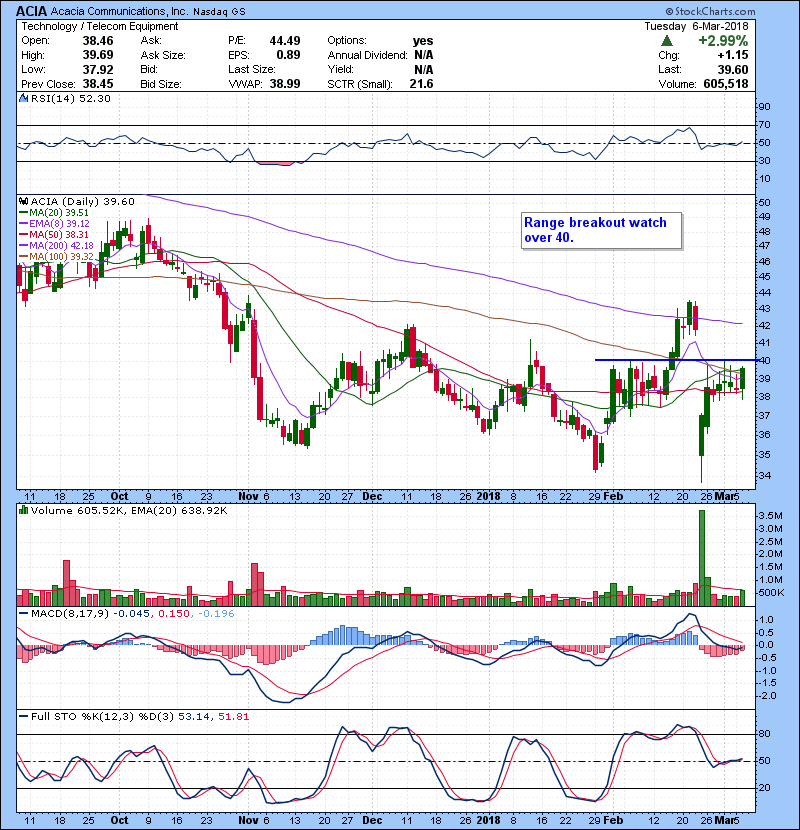Click the Bid Size label

click(x=161, y=84)
